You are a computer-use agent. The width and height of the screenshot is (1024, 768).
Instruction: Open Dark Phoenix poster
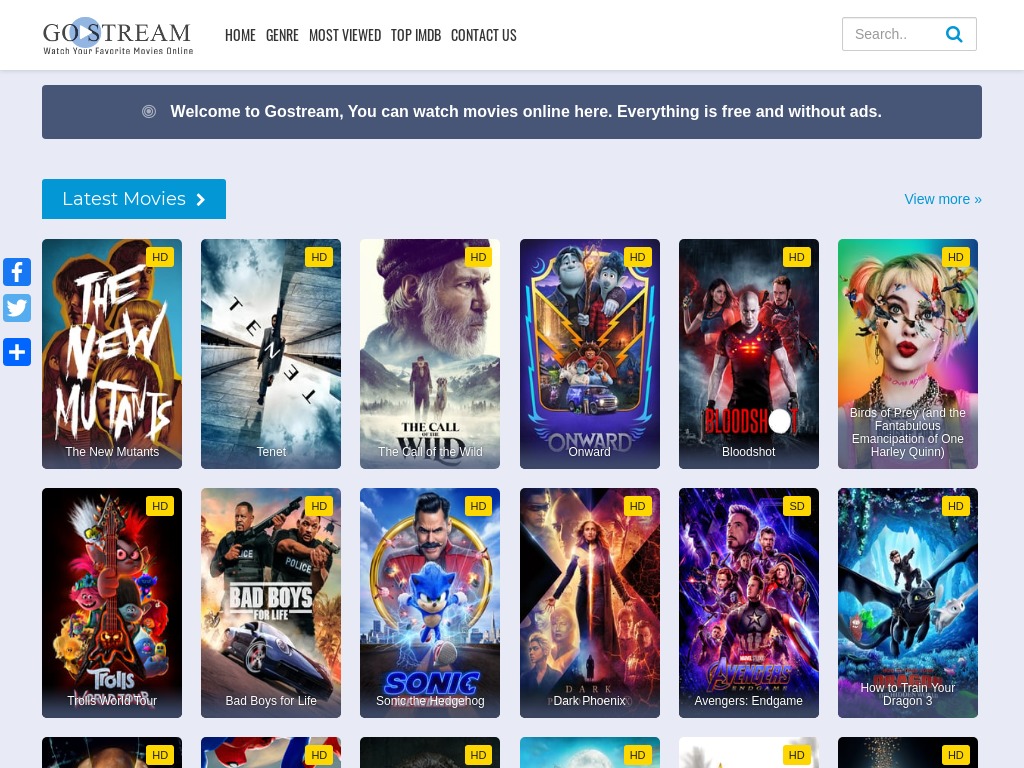coord(590,603)
